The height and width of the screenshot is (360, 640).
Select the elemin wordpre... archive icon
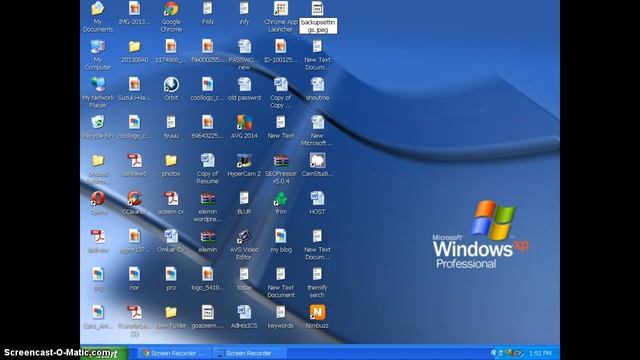pyautogui.click(x=207, y=198)
